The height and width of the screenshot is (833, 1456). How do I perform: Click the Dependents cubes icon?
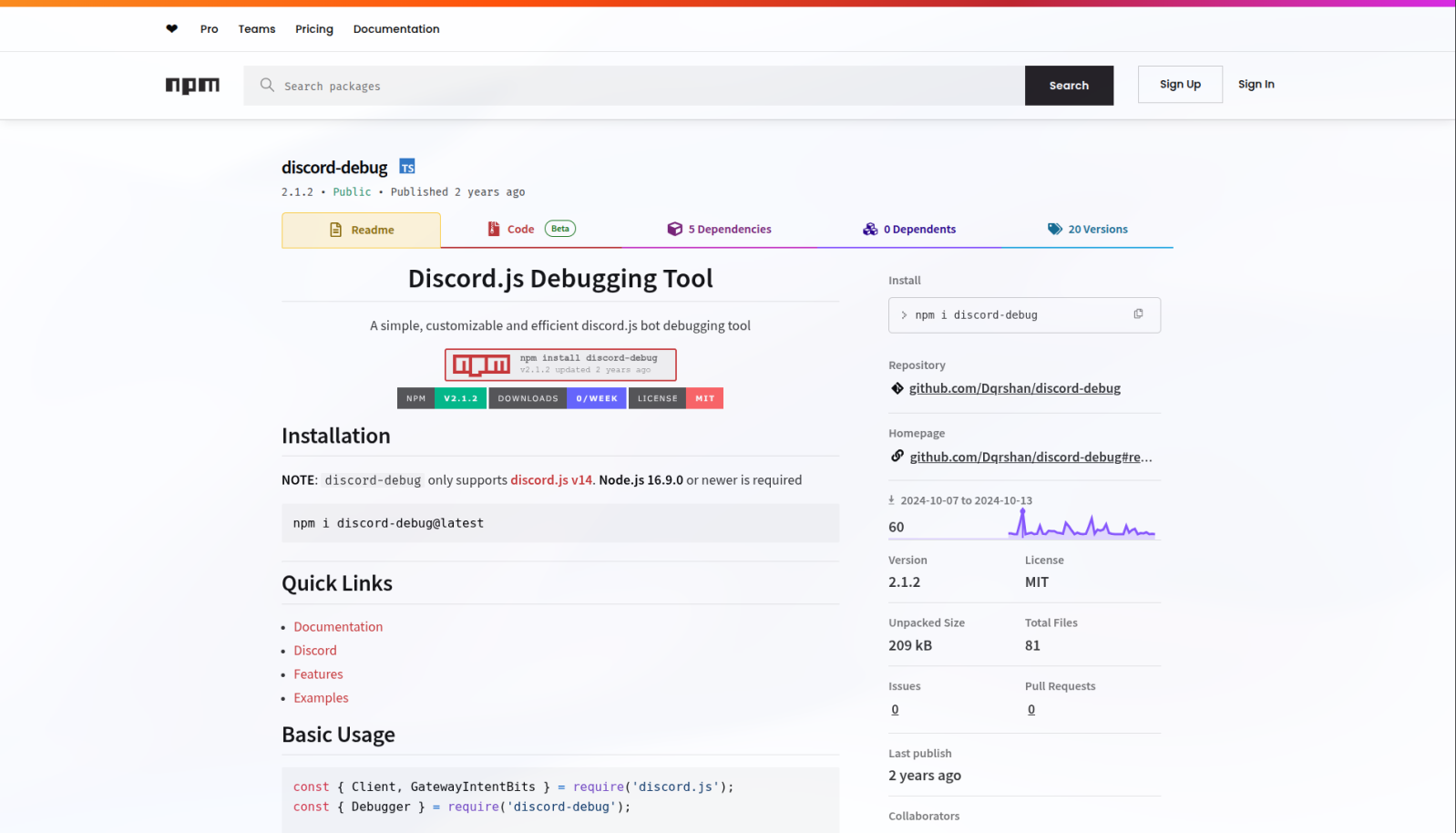pyautogui.click(x=870, y=229)
